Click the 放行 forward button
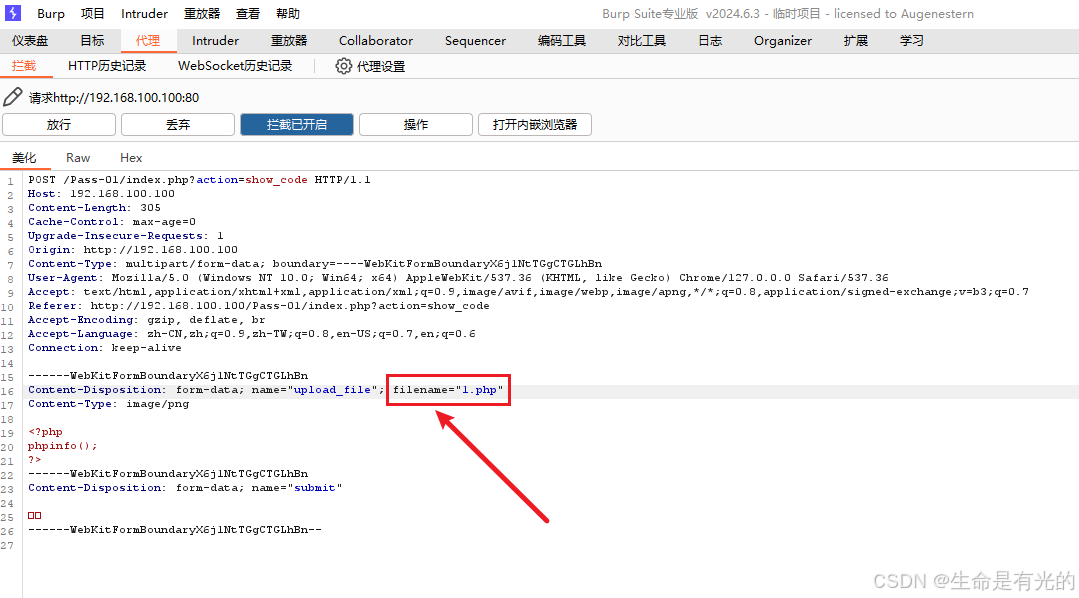Screen dimensions: 1079x598 (x=59, y=125)
